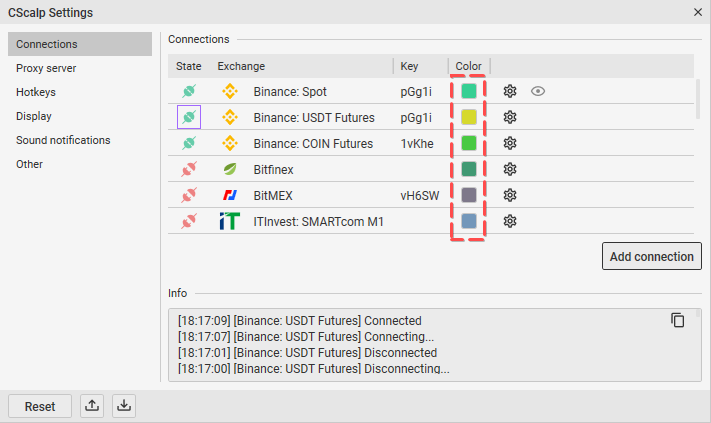Select the Binance: Spot exchange name
Image resolution: width=711 pixels, height=423 pixels.
[290, 92]
